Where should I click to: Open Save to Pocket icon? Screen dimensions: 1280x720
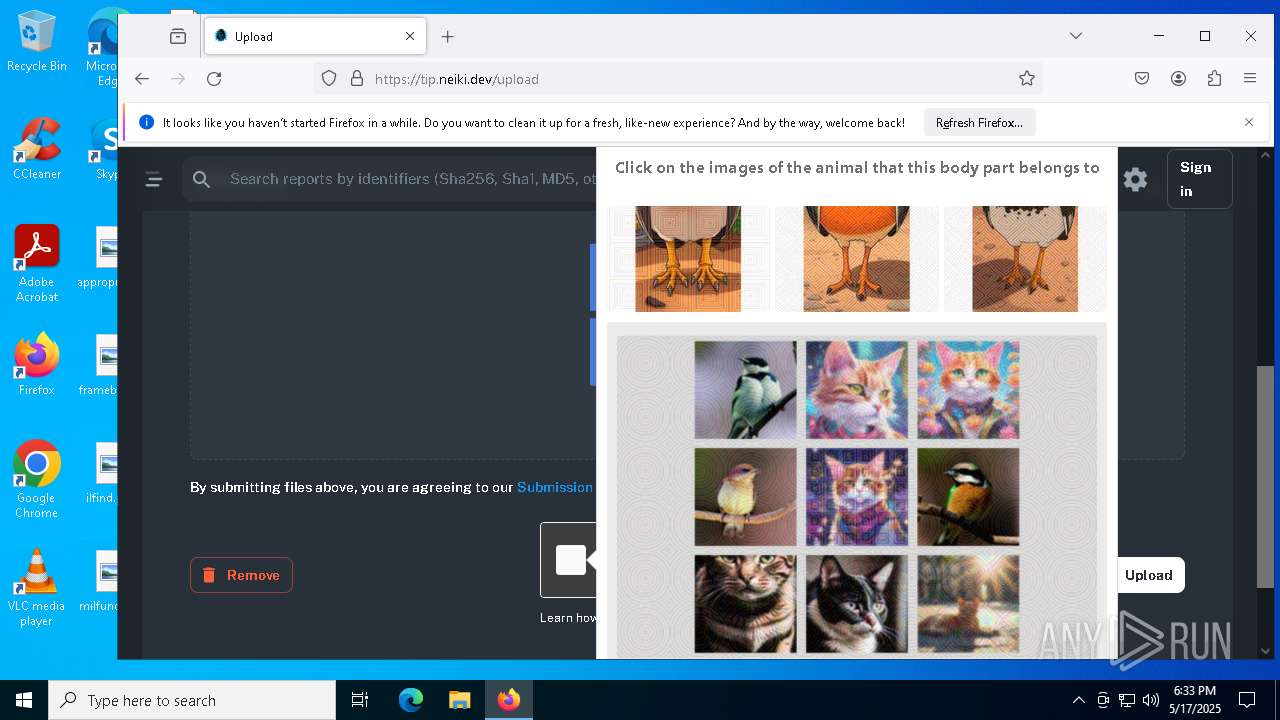coord(1142,79)
